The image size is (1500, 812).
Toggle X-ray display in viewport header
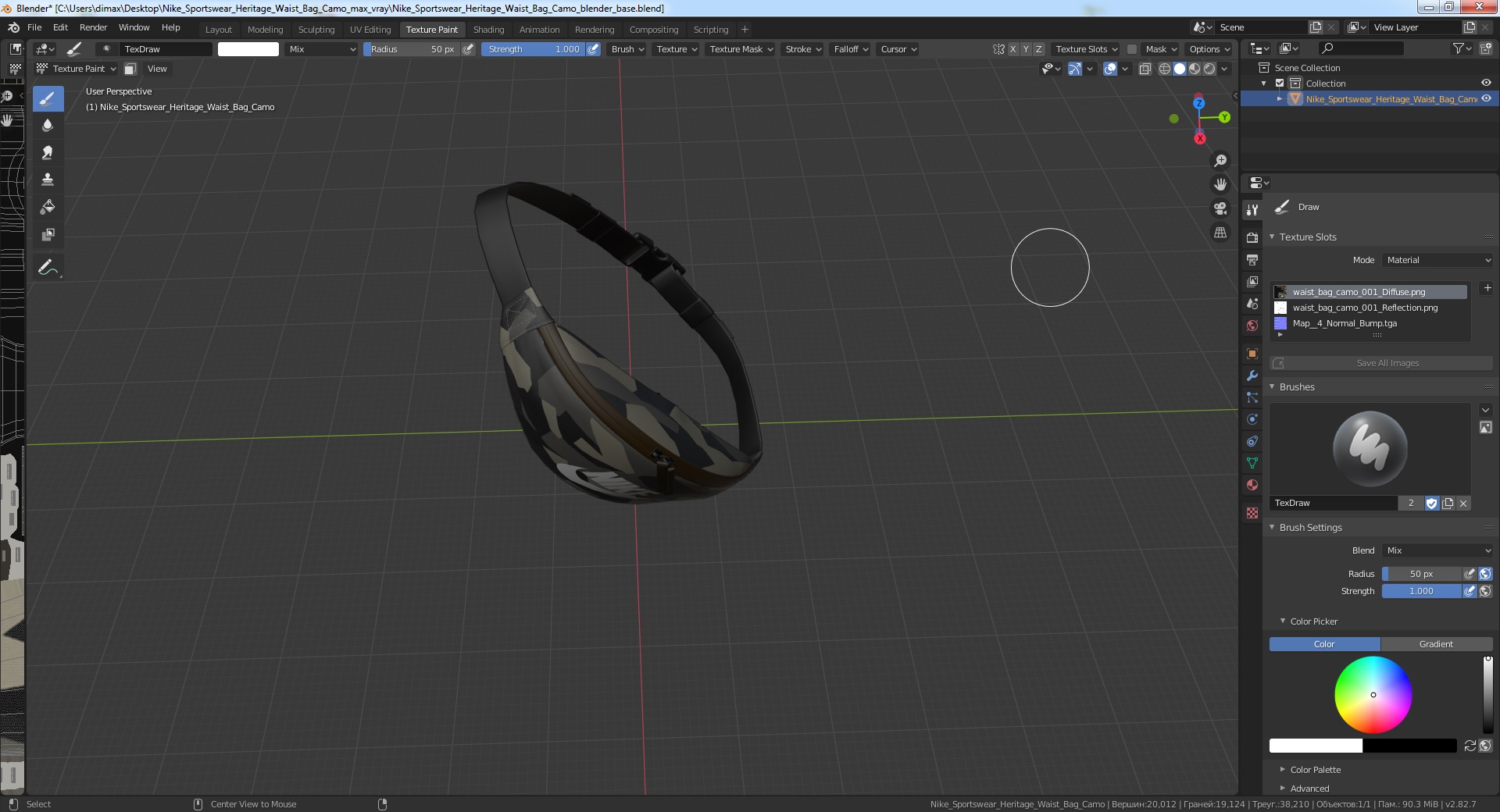point(1145,69)
